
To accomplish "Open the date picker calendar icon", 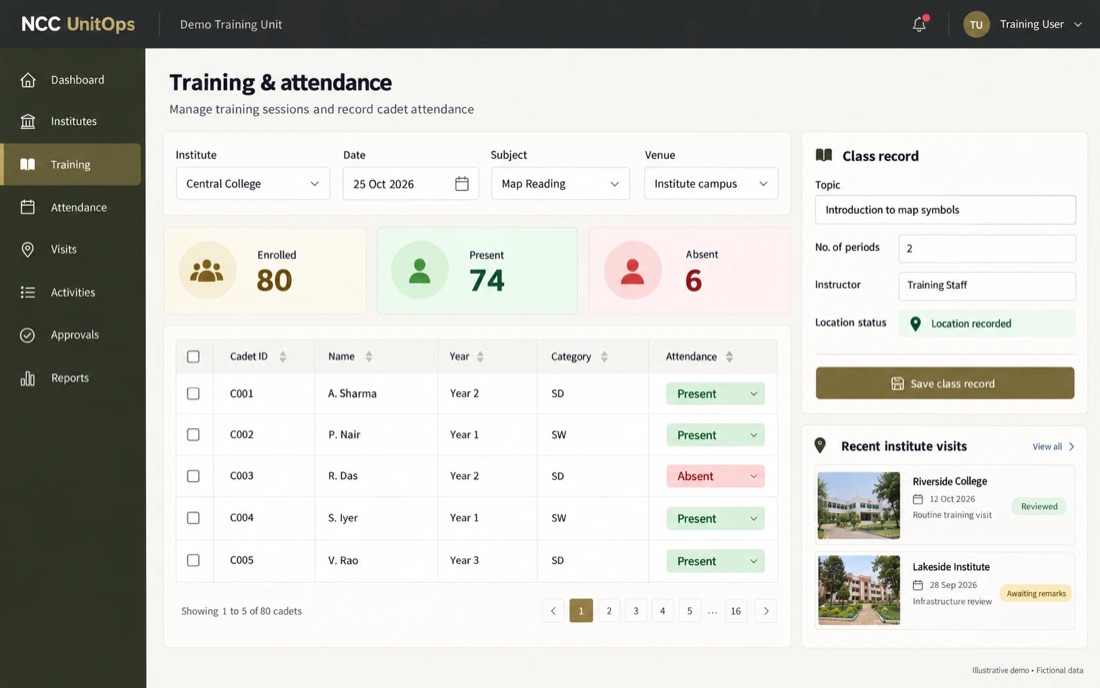I will (x=462, y=184).
